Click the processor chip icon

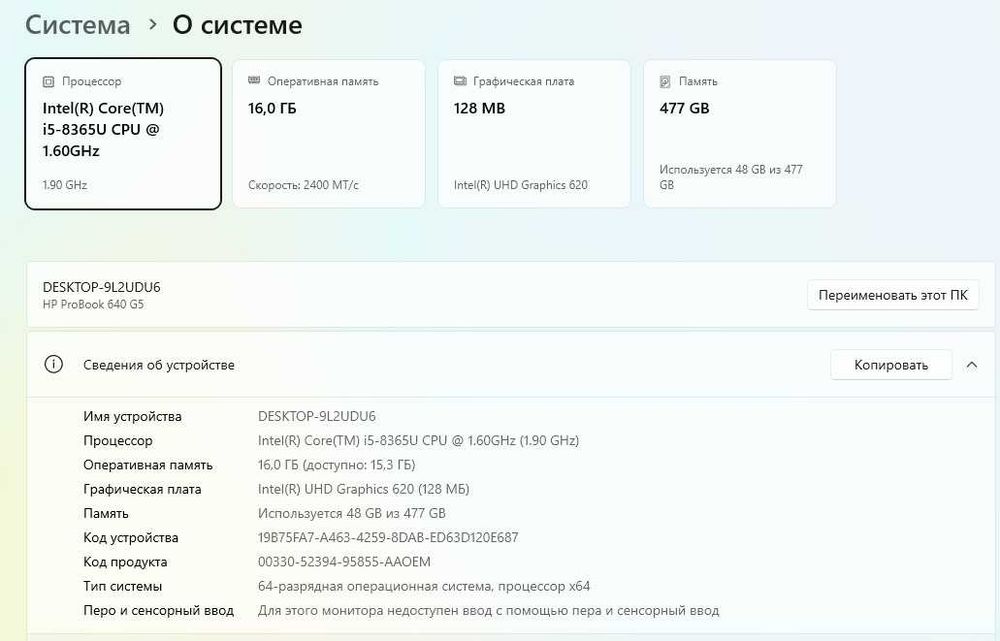48,82
